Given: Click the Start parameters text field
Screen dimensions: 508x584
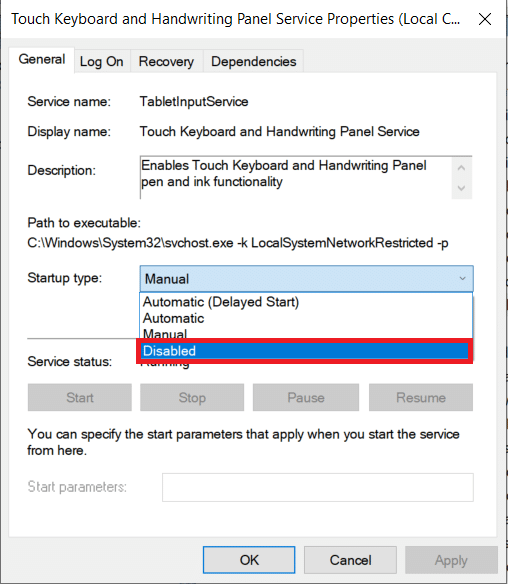Looking at the screenshot, I should click(318, 487).
